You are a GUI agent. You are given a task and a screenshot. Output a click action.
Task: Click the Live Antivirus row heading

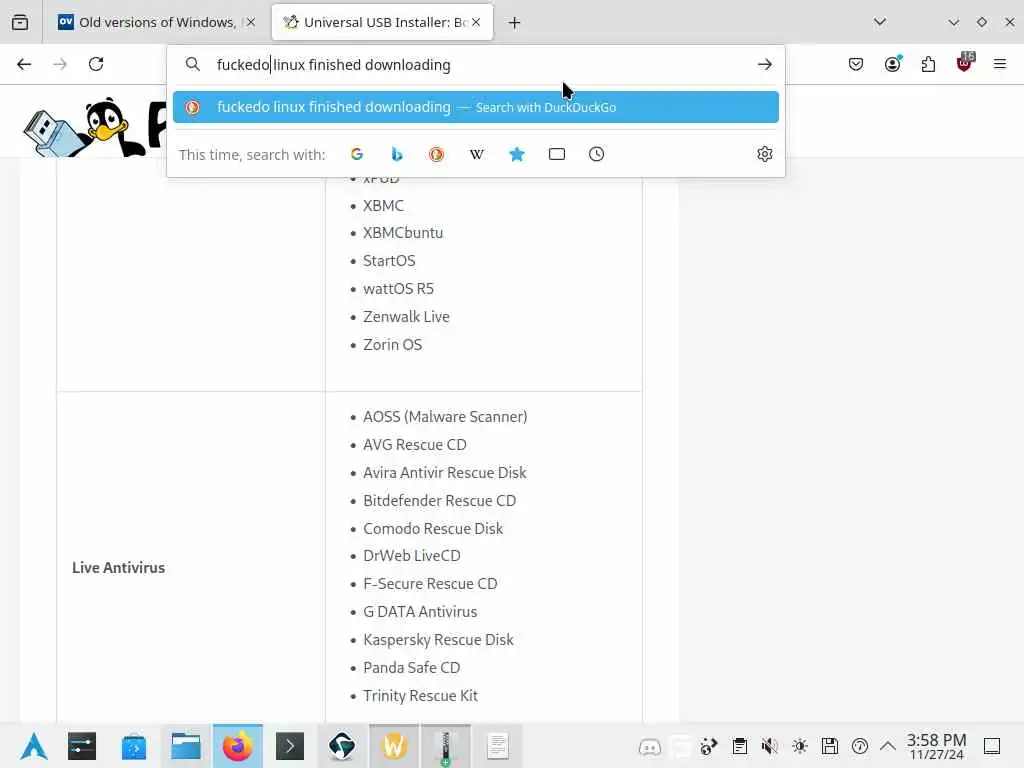(118, 568)
